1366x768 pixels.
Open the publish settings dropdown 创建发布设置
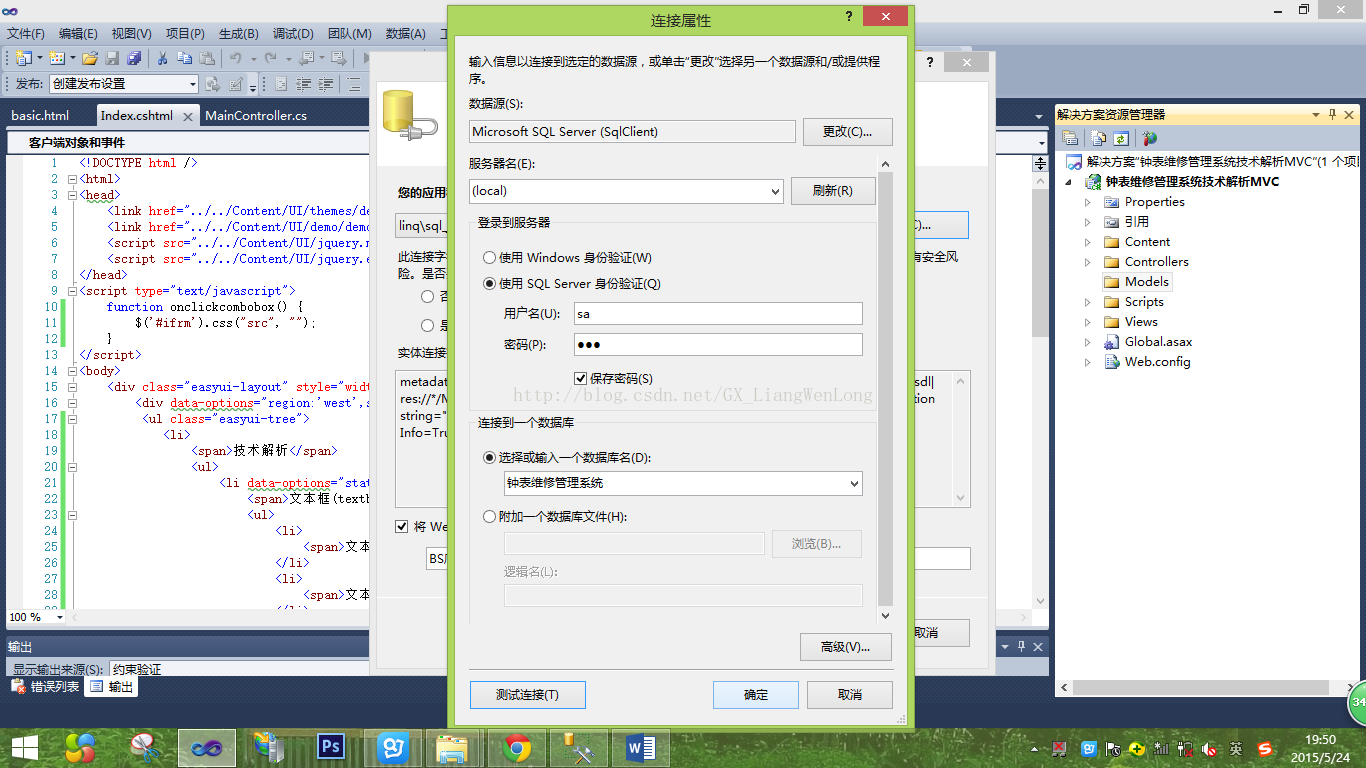pyautogui.click(x=193, y=84)
